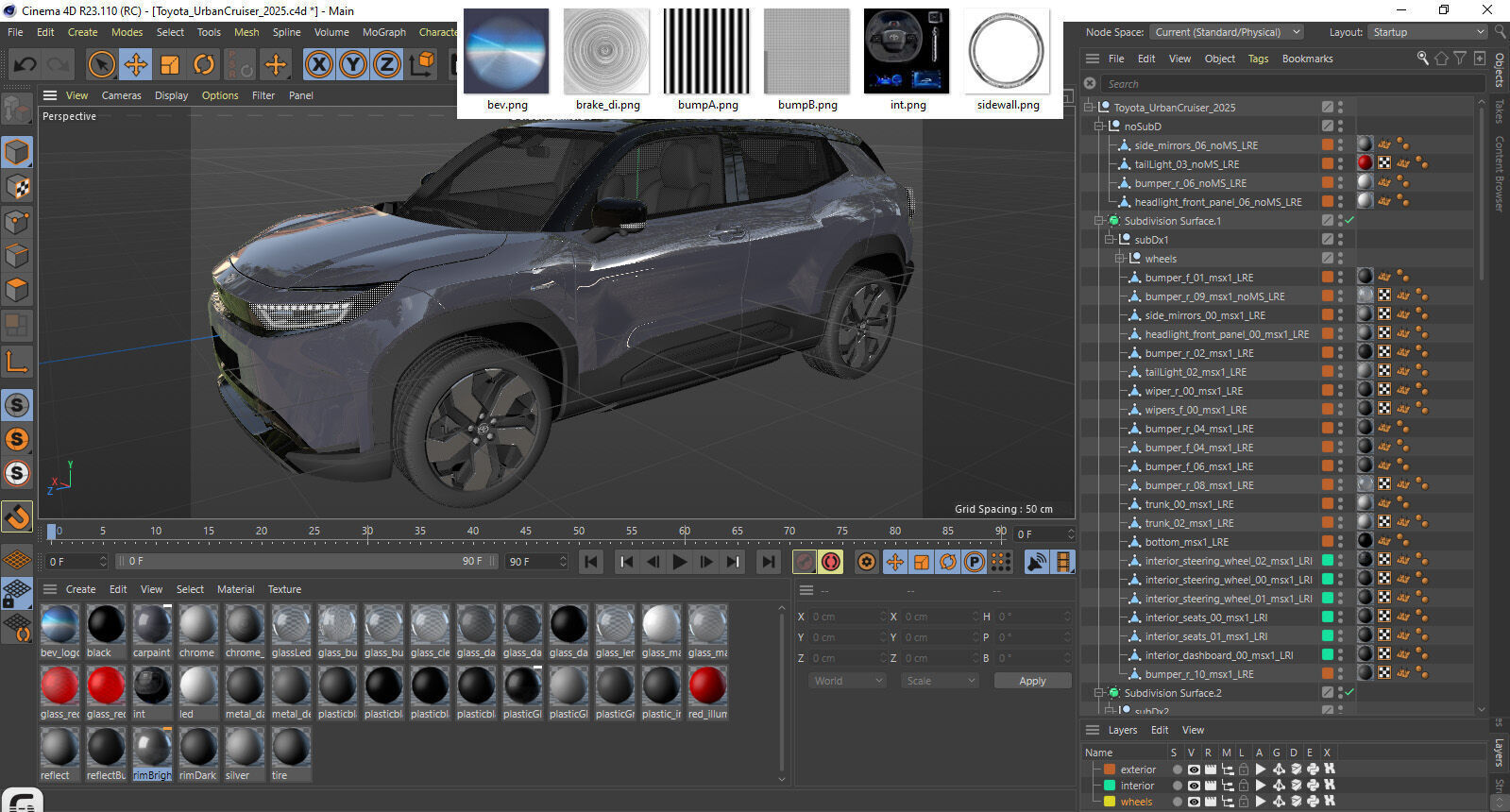This screenshot has width=1510, height=812.
Task: Click the Undo arrow icon
Action: [25, 64]
